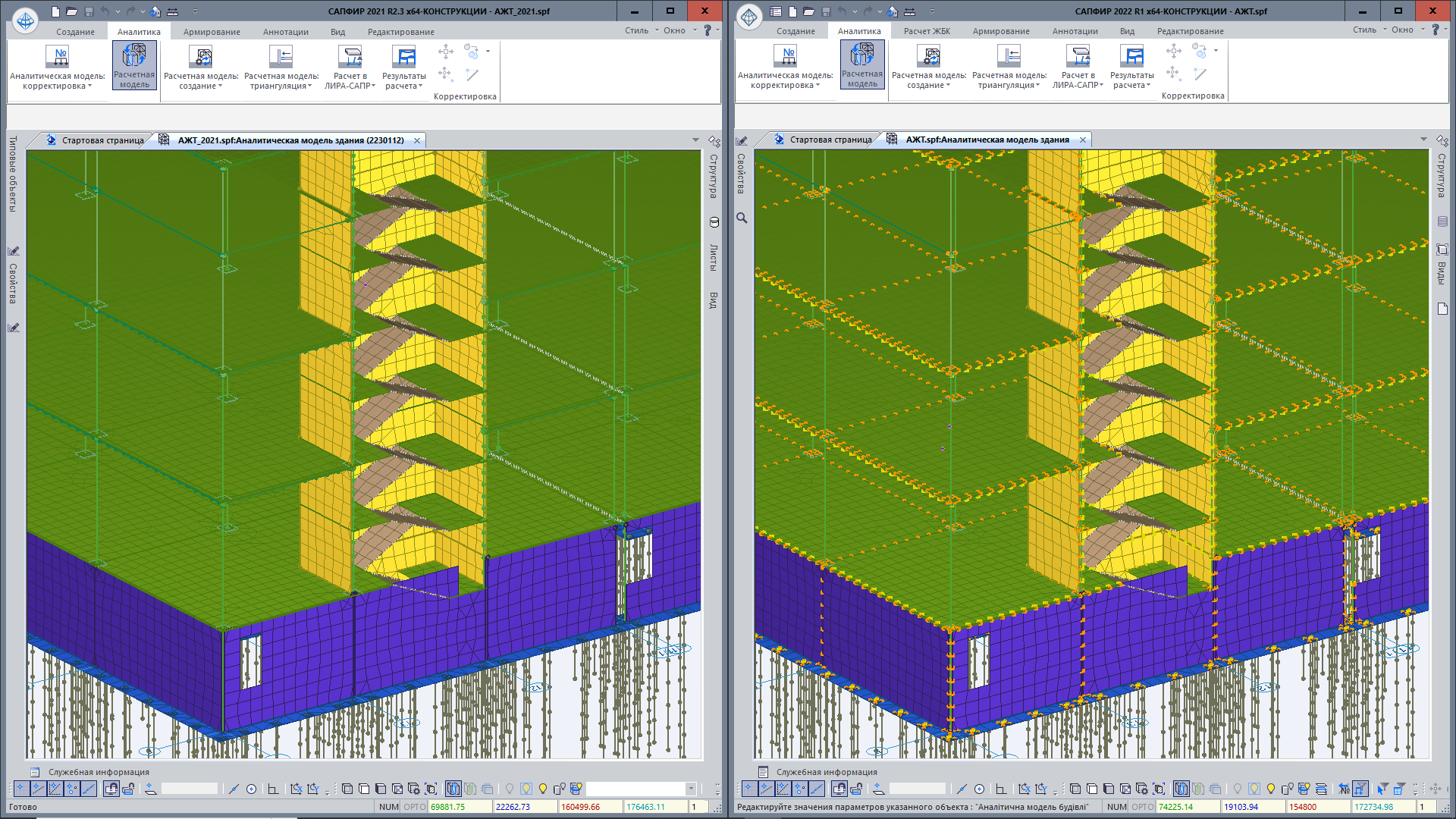
Task: Open 'Армирование' tab in left window
Action: coord(212,32)
